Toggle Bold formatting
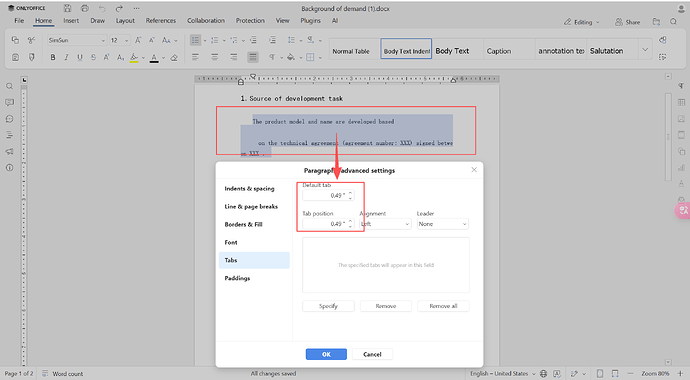This screenshot has width=690, height=380. (53, 57)
